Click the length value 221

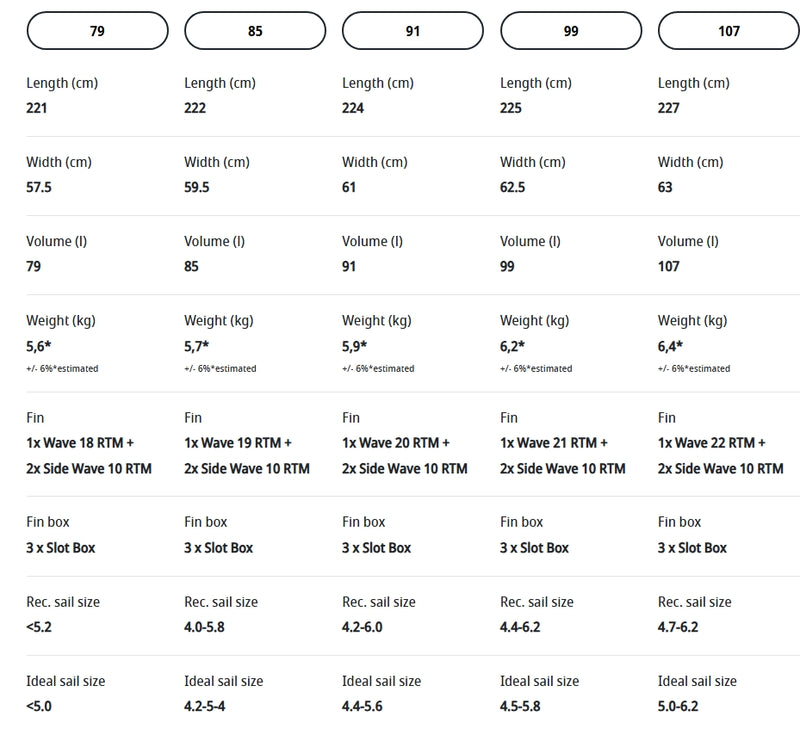(37, 108)
